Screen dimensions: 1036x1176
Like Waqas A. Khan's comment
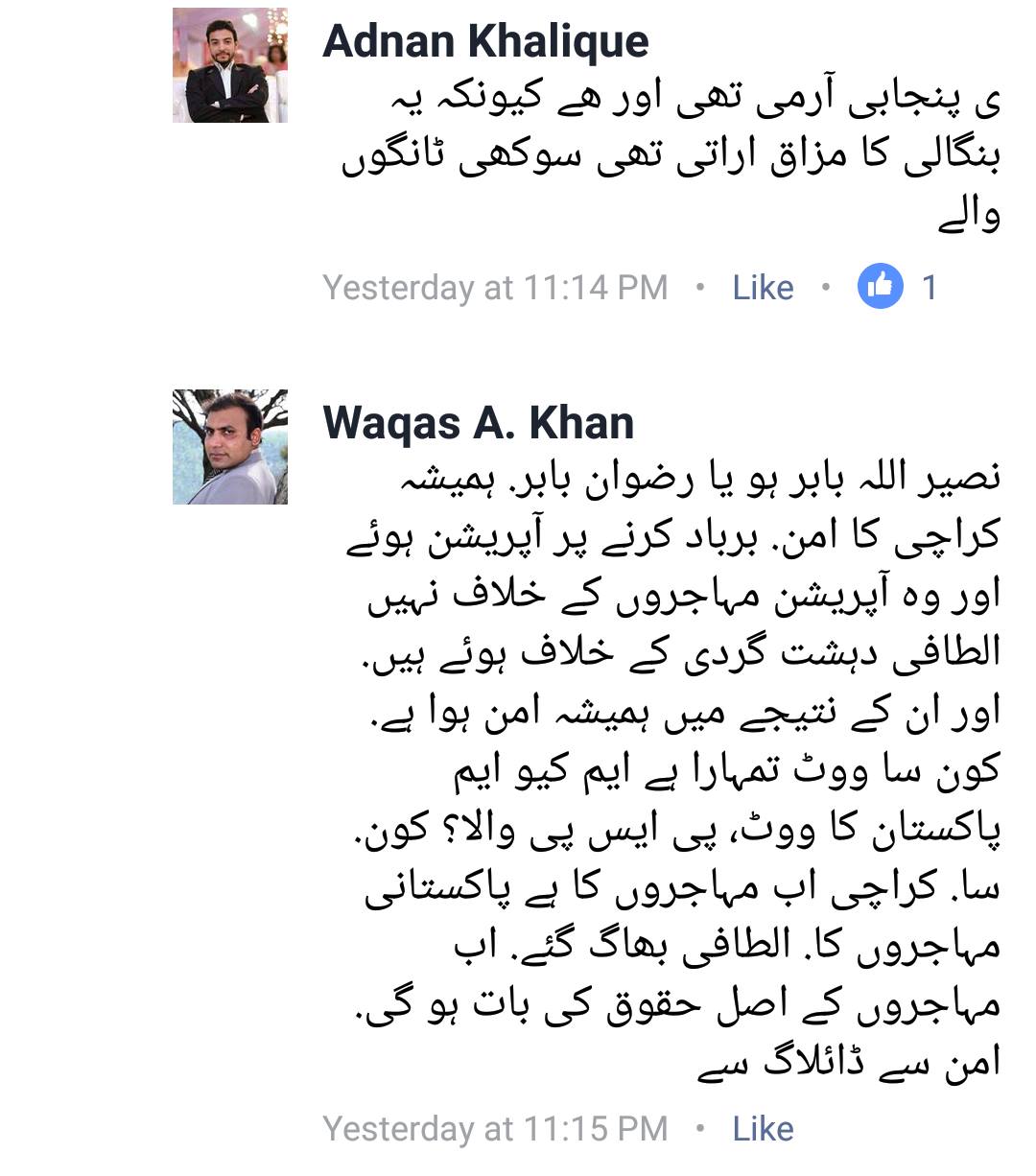click(763, 1129)
